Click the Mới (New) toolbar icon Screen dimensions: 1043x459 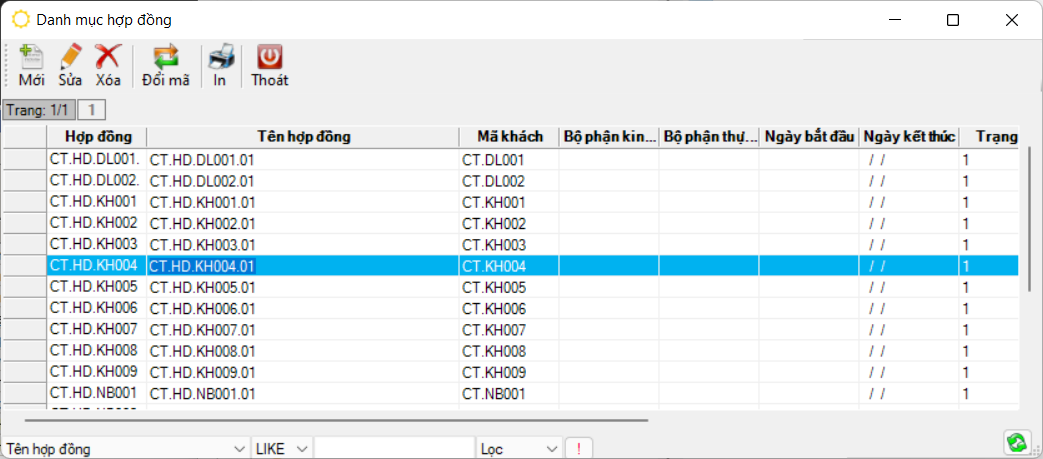31,58
